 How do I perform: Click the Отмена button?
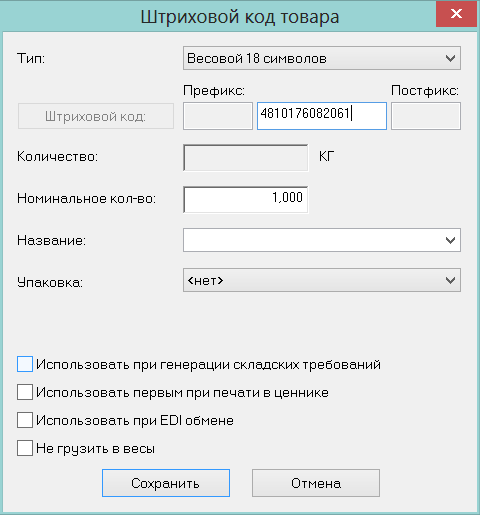(x=316, y=483)
